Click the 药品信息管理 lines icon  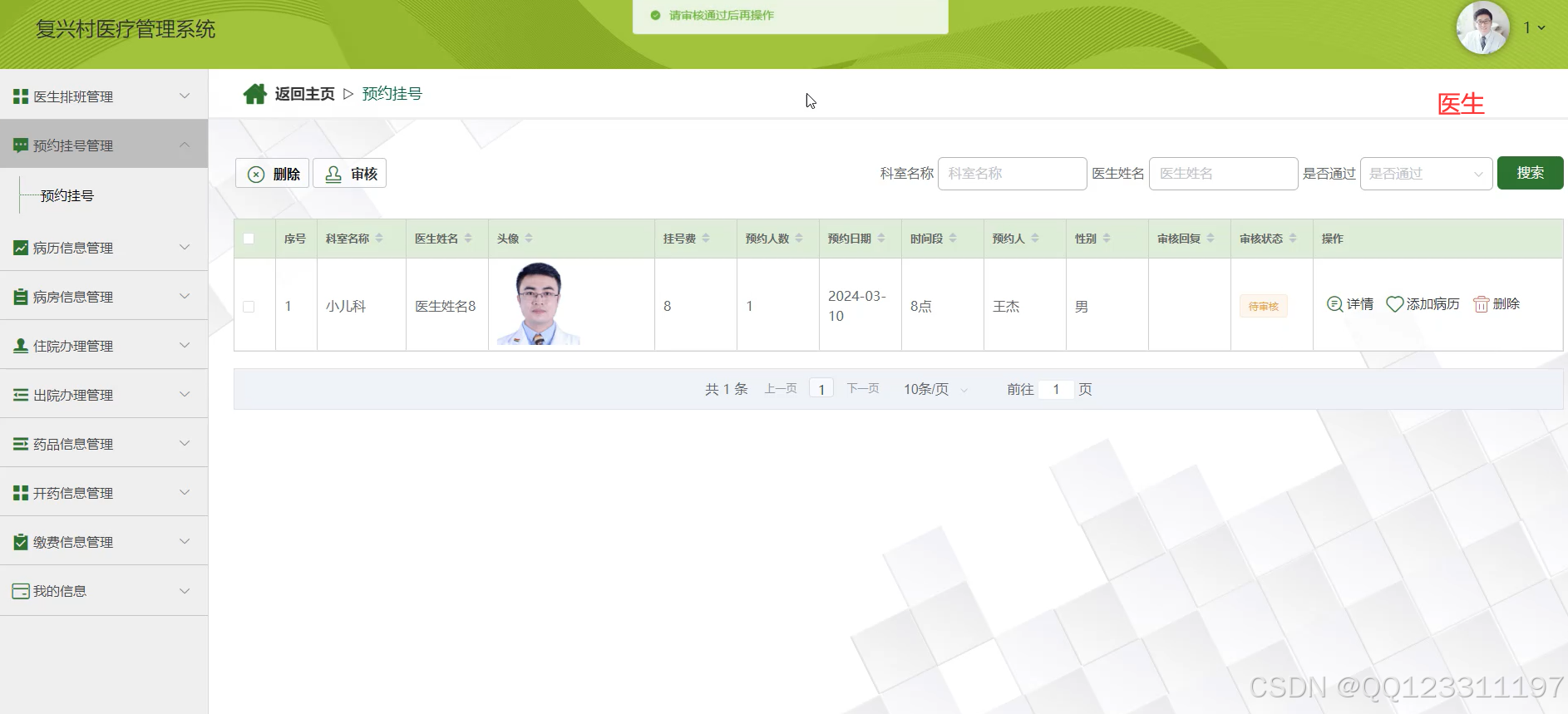[x=21, y=444]
